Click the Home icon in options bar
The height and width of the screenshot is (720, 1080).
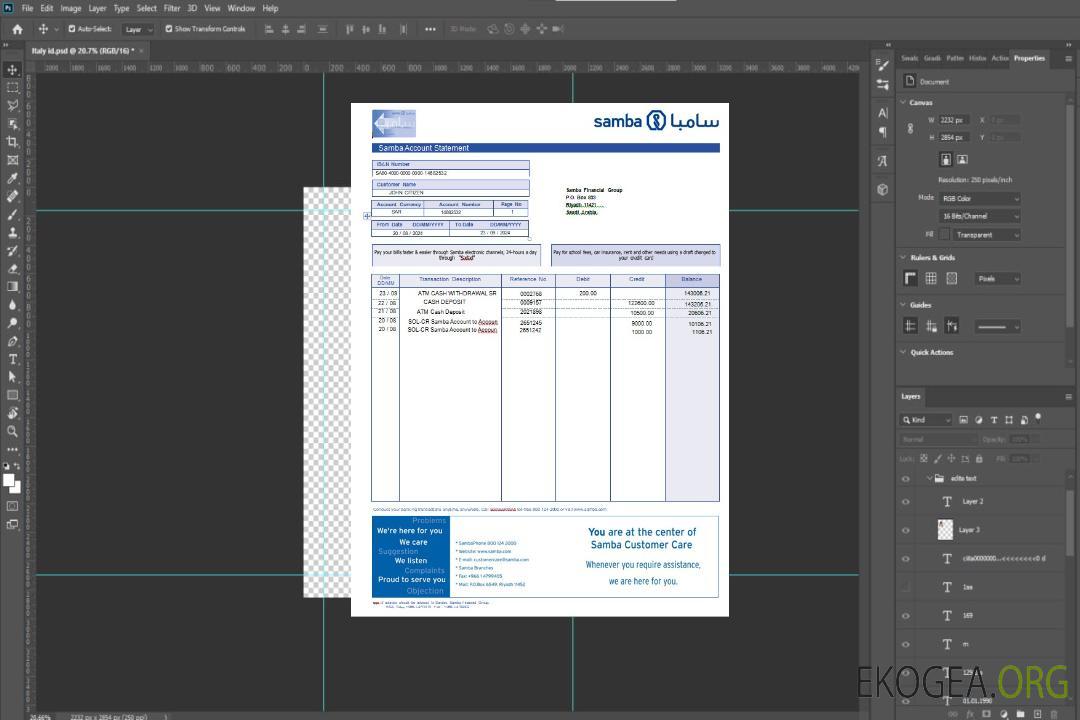(x=17, y=29)
